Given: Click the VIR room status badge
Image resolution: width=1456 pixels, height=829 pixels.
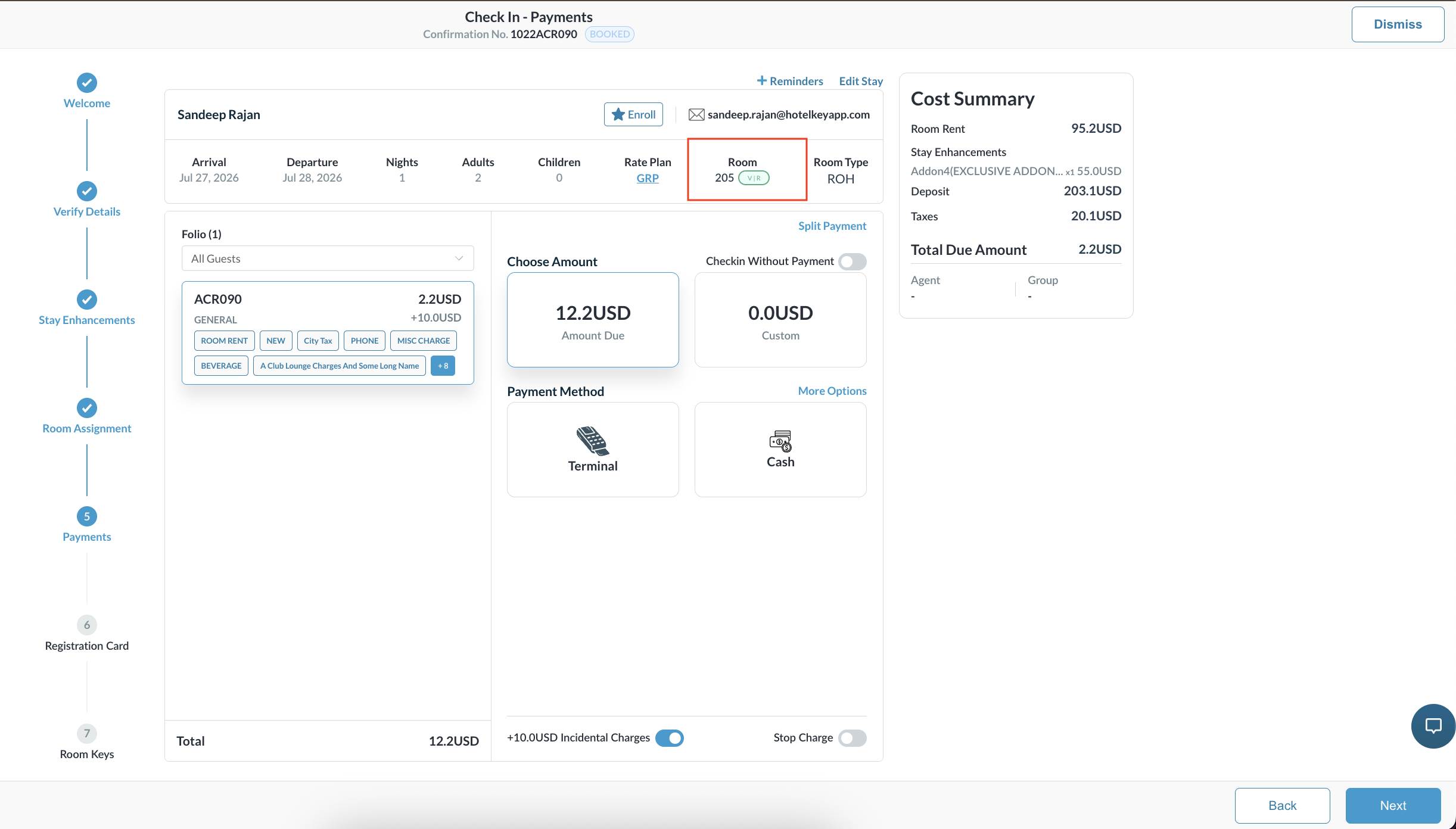Looking at the screenshot, I should (x=754, y=178).
